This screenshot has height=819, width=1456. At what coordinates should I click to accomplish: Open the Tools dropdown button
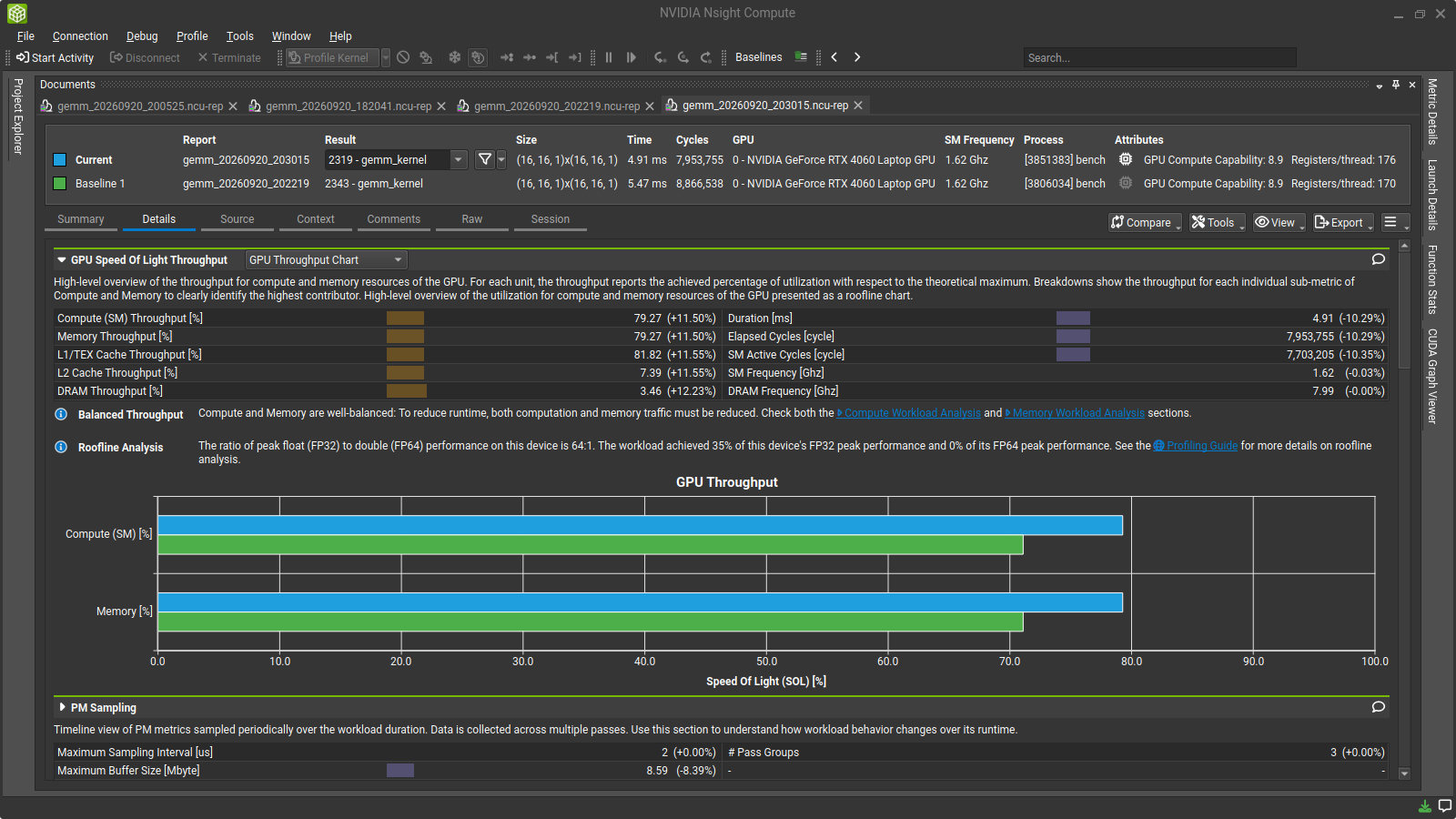click(x=1217, y=222)
